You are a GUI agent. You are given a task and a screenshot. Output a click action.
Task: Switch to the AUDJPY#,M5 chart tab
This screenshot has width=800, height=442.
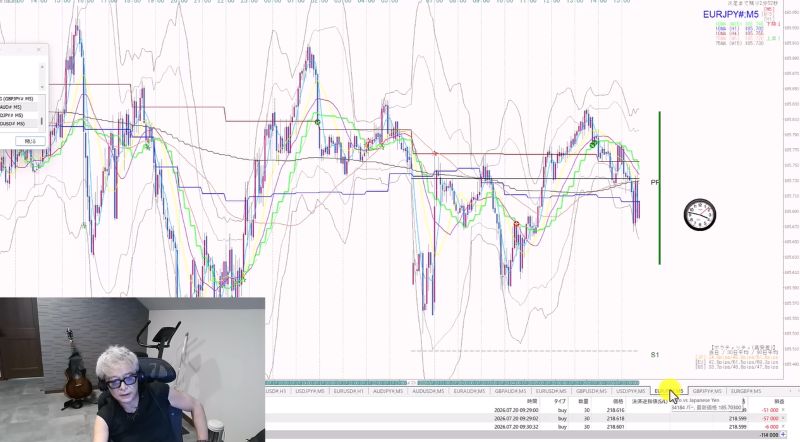coord(388,391)
